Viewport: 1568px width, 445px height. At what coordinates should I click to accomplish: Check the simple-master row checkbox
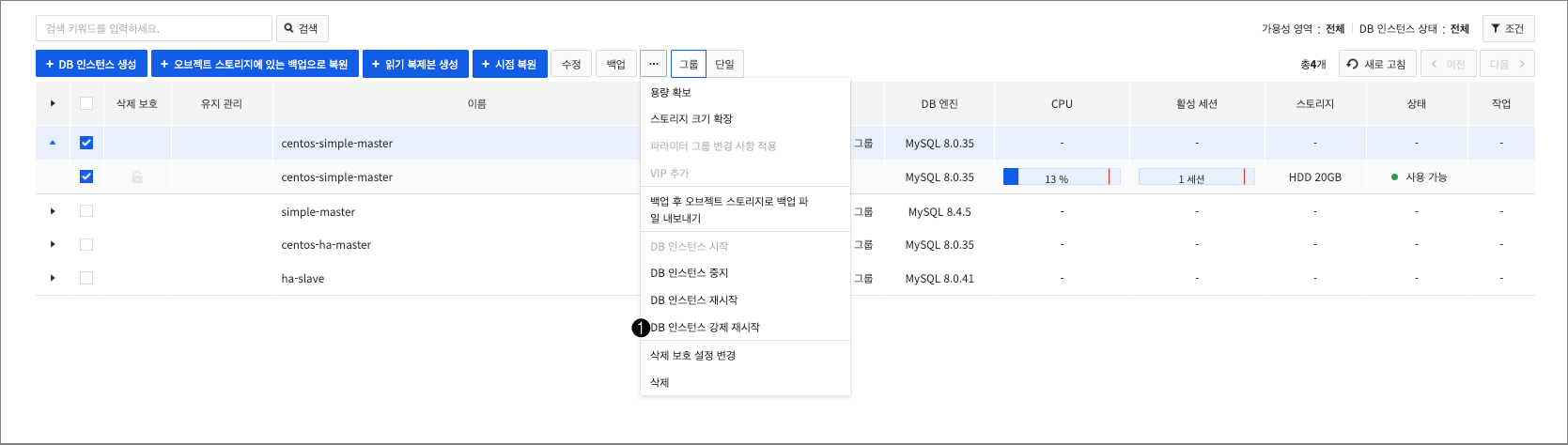[x=86, y=211]
